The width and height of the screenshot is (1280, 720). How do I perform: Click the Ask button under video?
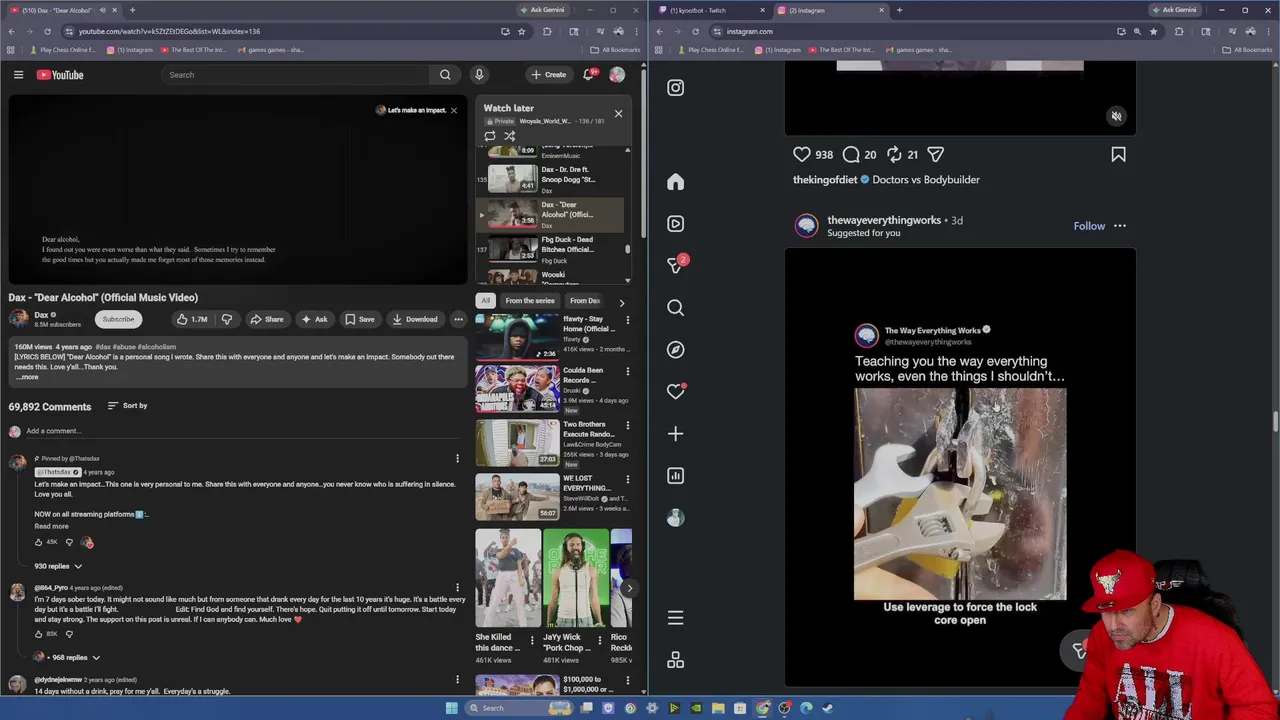pyautogui.click(x=314, y=319)
